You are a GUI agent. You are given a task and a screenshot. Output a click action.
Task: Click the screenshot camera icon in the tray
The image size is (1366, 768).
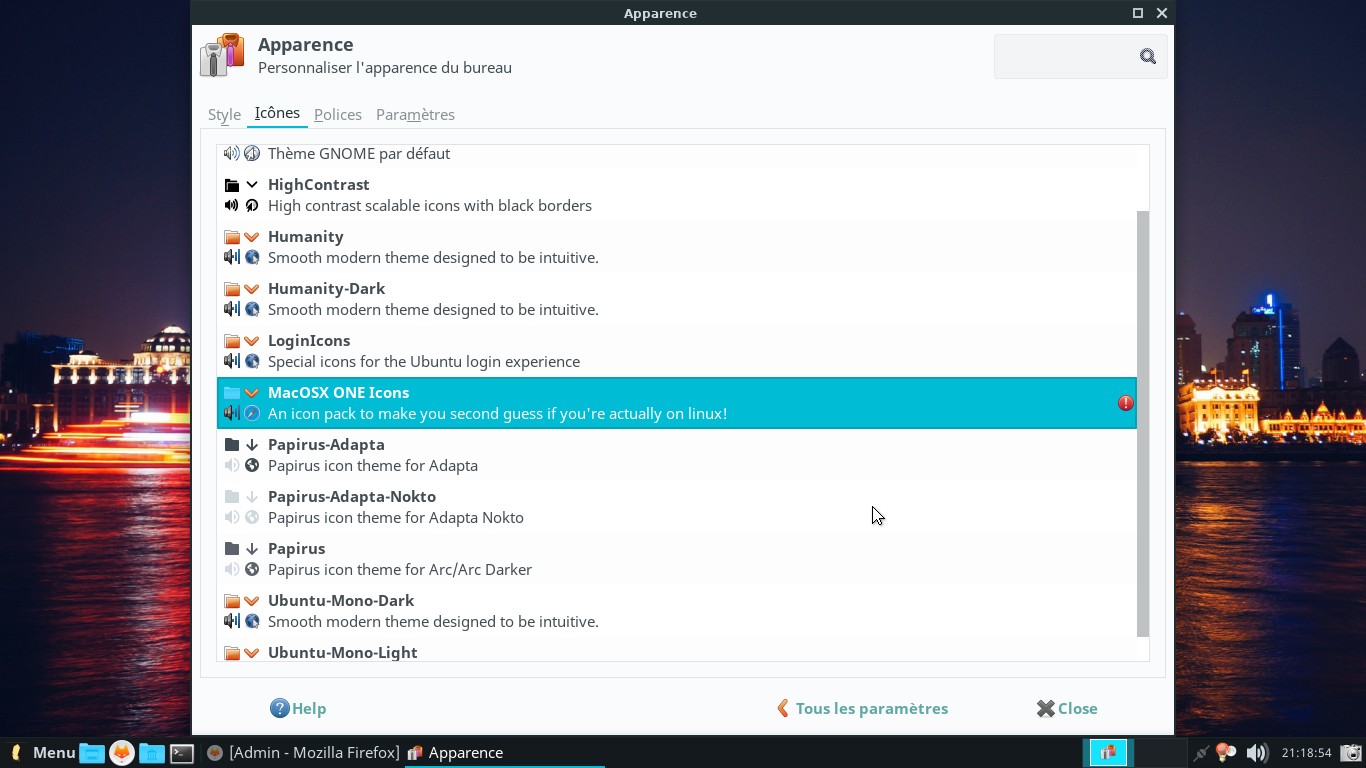tap(1350, 753)
